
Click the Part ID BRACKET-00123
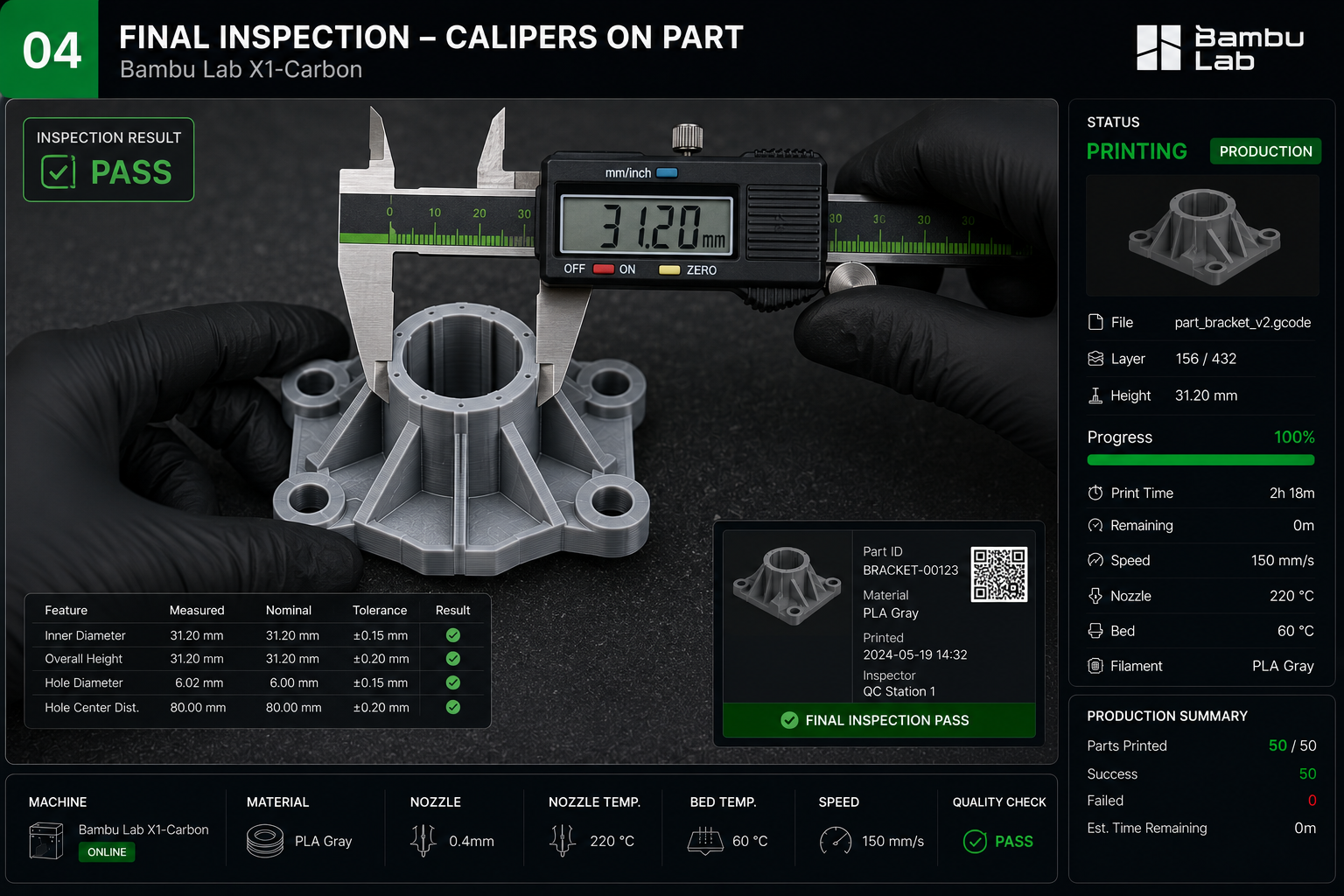pyautogui.click(x=910, y=570)
